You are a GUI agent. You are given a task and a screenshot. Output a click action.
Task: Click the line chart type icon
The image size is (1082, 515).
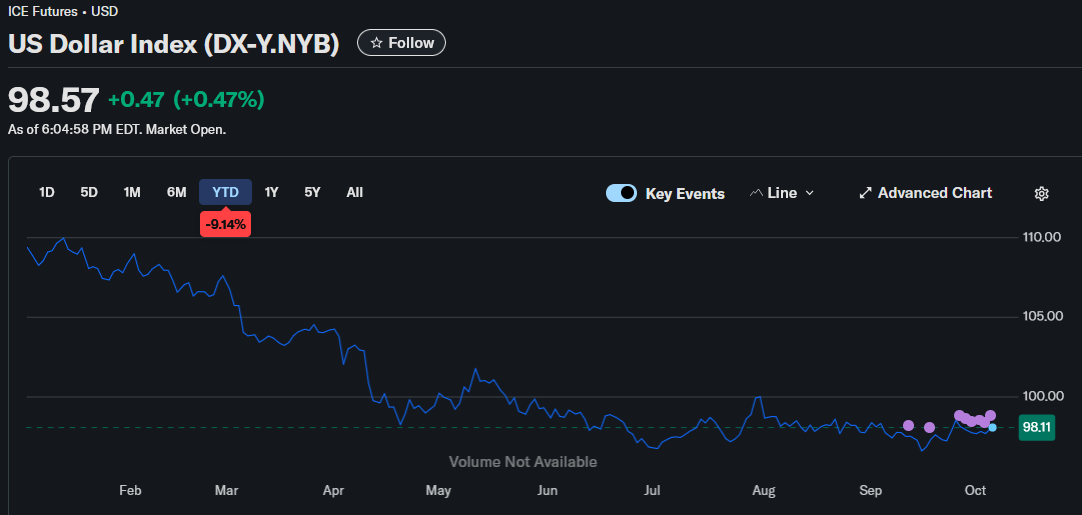[x=756, y=193]
